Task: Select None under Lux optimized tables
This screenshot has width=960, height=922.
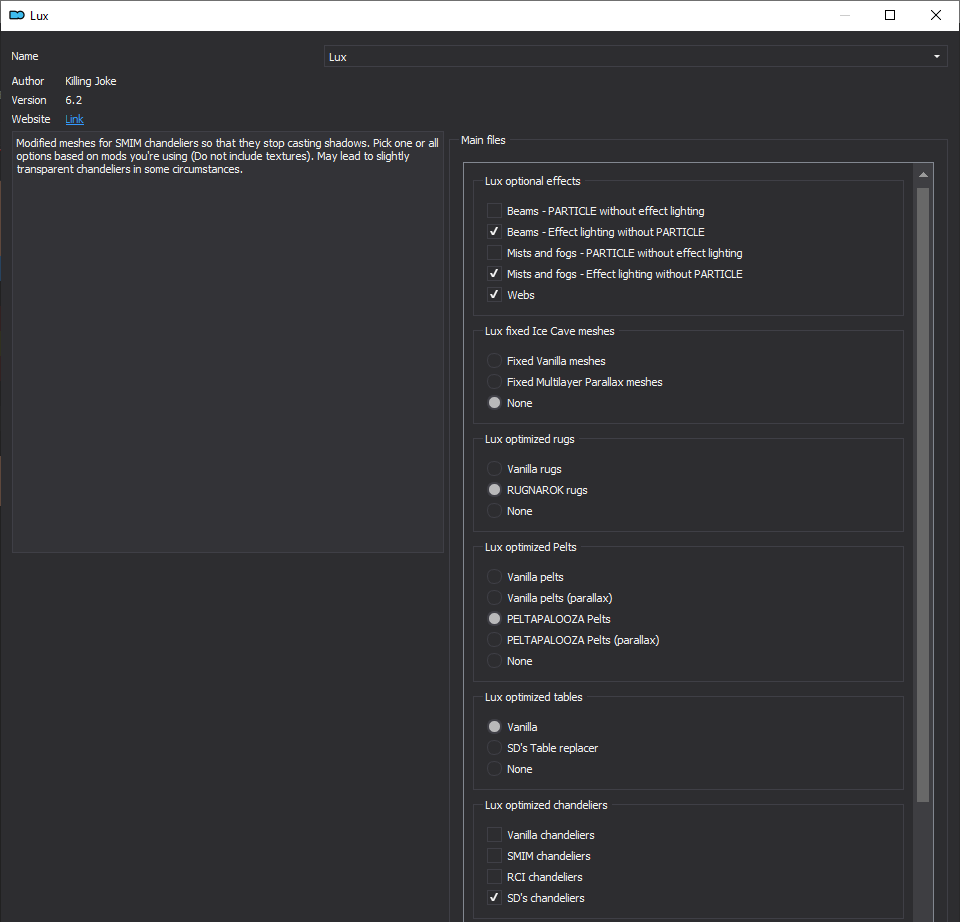Action: pyautogui.click(x=494, y=769)
